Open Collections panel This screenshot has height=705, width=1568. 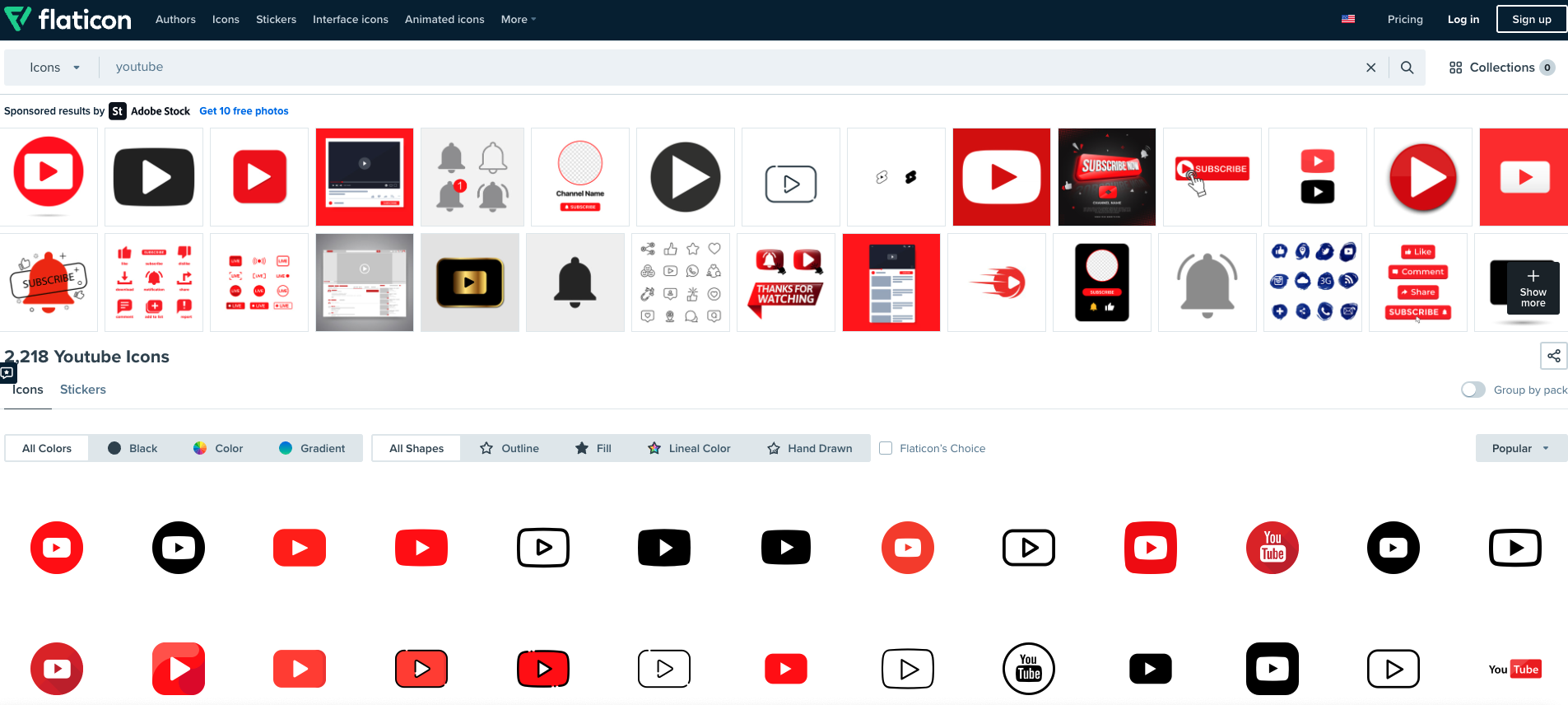tap(1501, 68)
